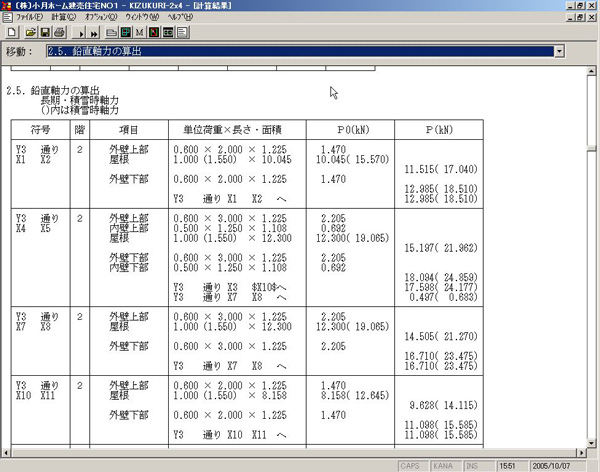The image size is (600, 472).
Task: Click the M letter toolbar icon
Action: (140, 33)
